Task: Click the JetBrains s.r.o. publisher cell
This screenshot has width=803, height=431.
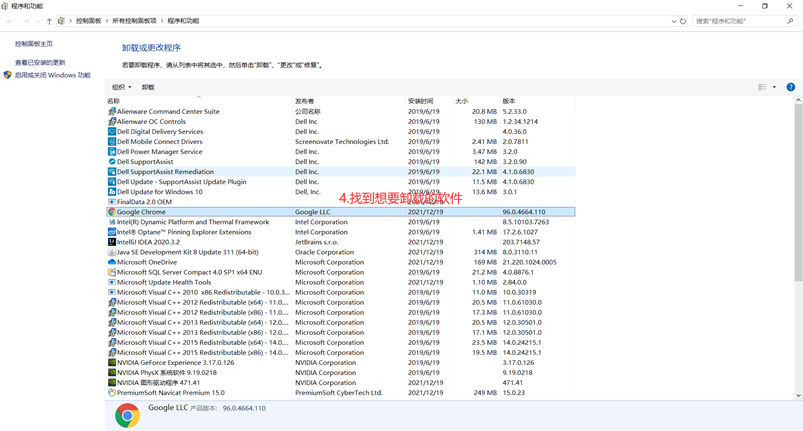Action: click(x=316, y=242)
